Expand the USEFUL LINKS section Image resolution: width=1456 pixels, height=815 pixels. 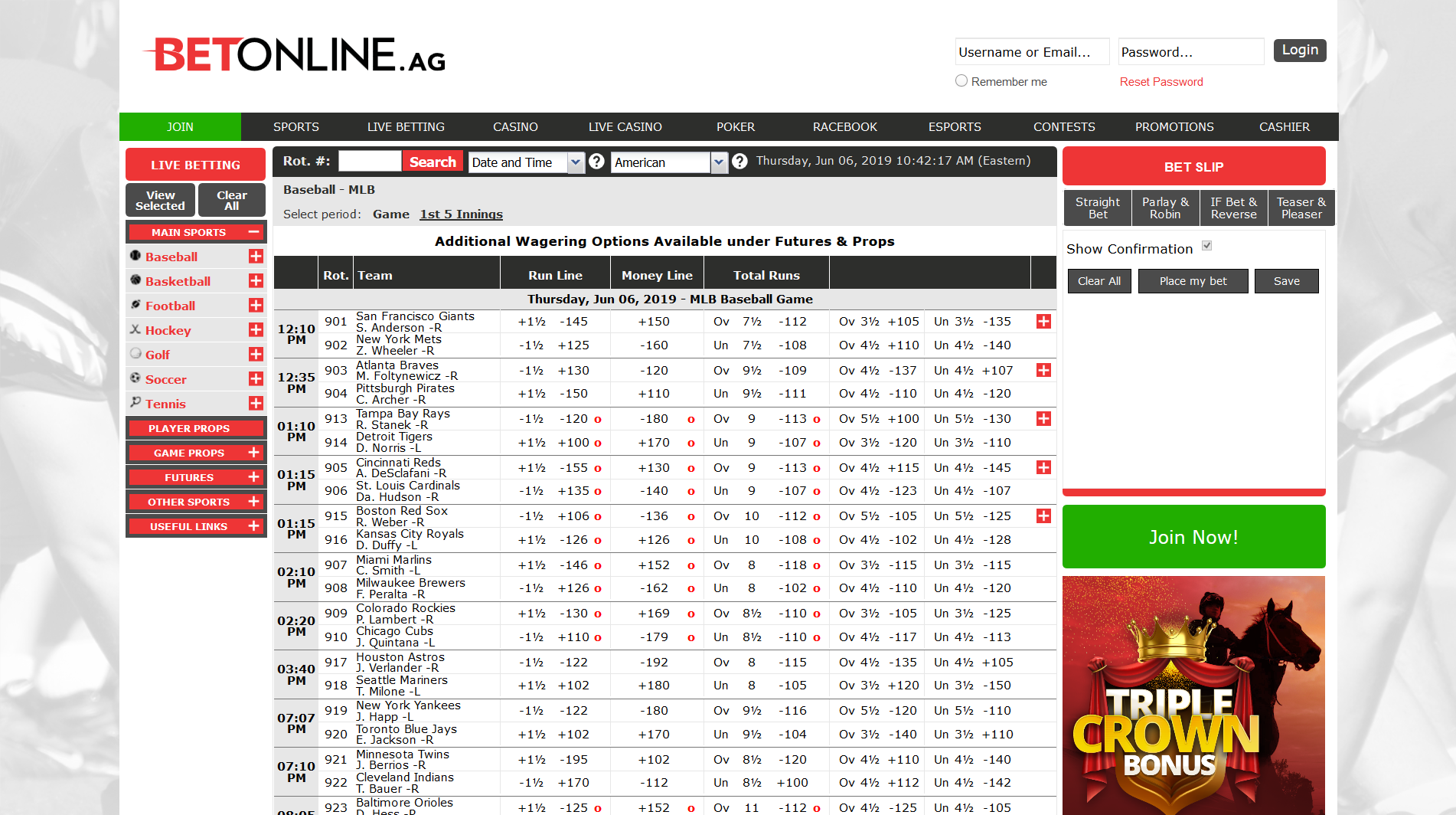pyautogui.click(x=253, y=526)
